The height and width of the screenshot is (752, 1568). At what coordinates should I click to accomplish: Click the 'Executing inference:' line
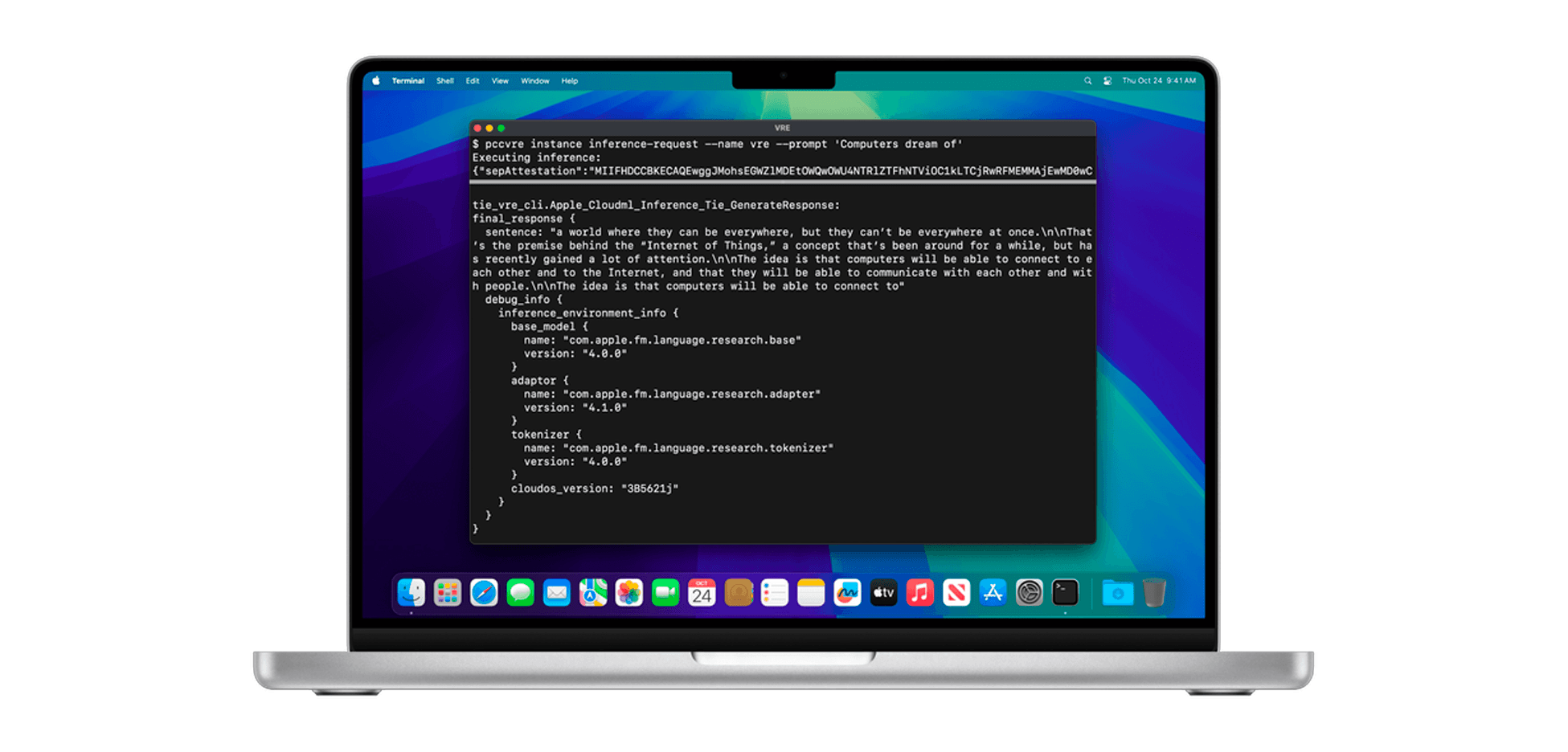[536, 158]
